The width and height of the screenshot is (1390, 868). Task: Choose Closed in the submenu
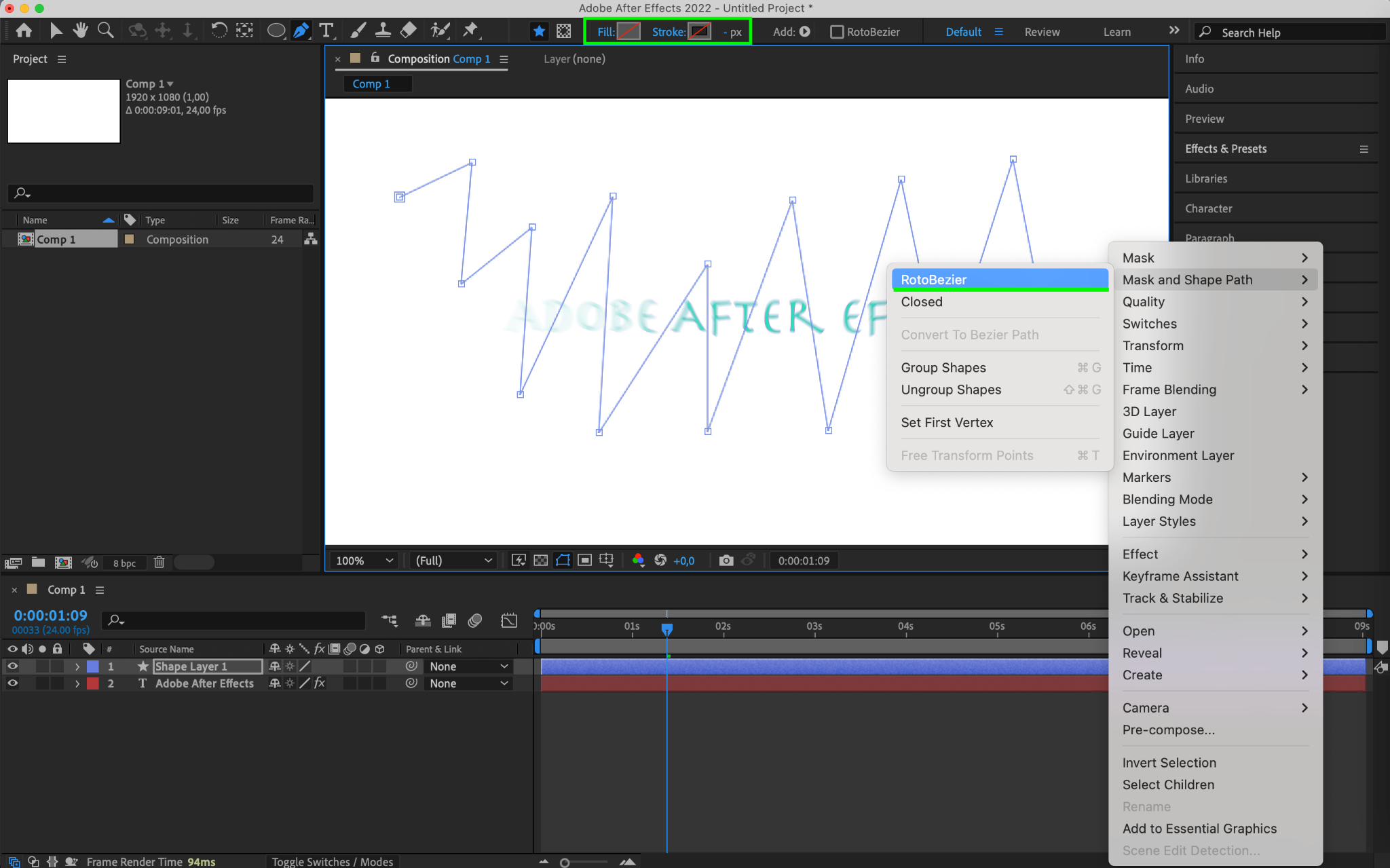[999, 302]
